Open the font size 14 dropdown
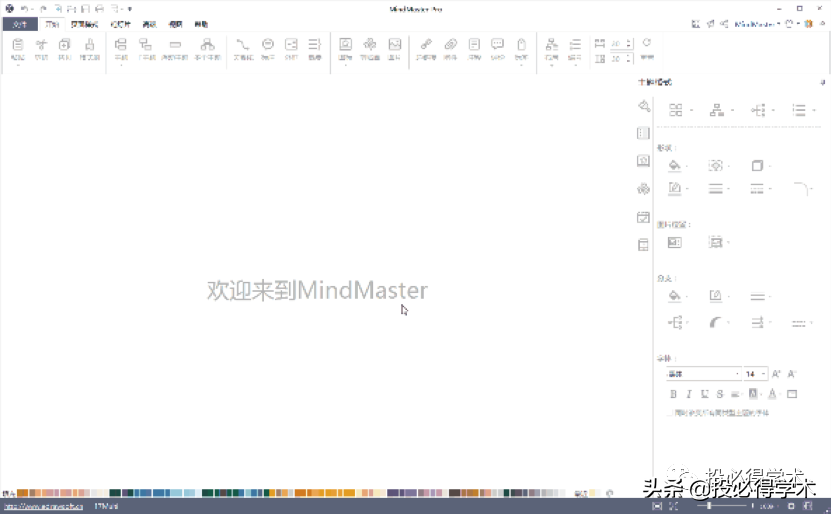The width and height of the screenshot is (831, 514). click(764, 374)
